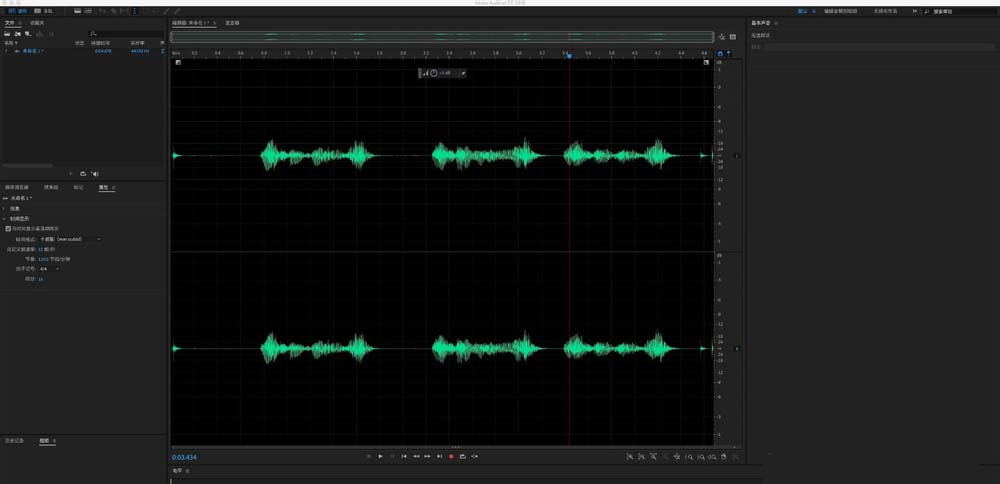Toggle the left channel enable button
1000x484 pixels.
point(738,156)
